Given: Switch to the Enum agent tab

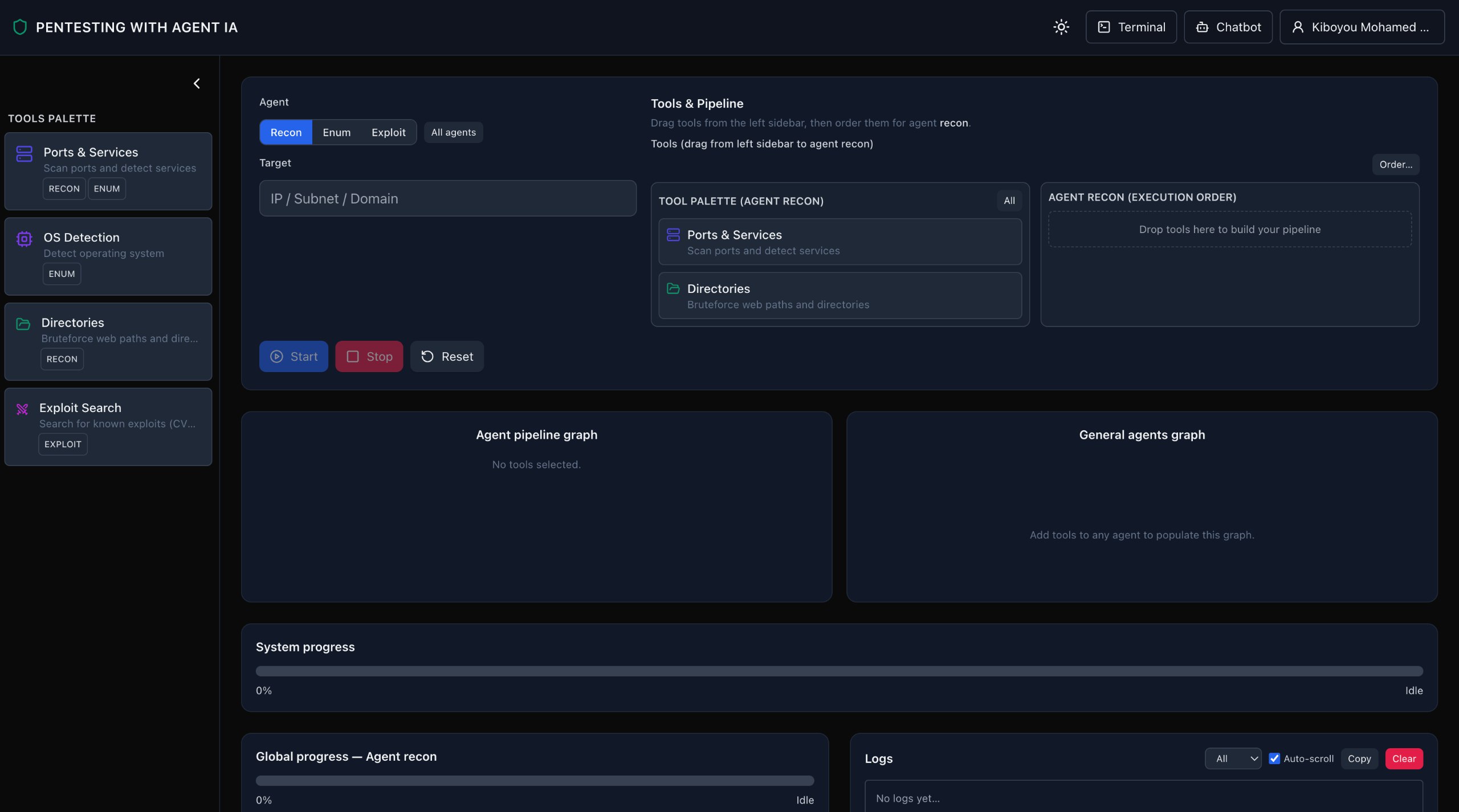Looking at the screenshot, I should tap(336, 132).
